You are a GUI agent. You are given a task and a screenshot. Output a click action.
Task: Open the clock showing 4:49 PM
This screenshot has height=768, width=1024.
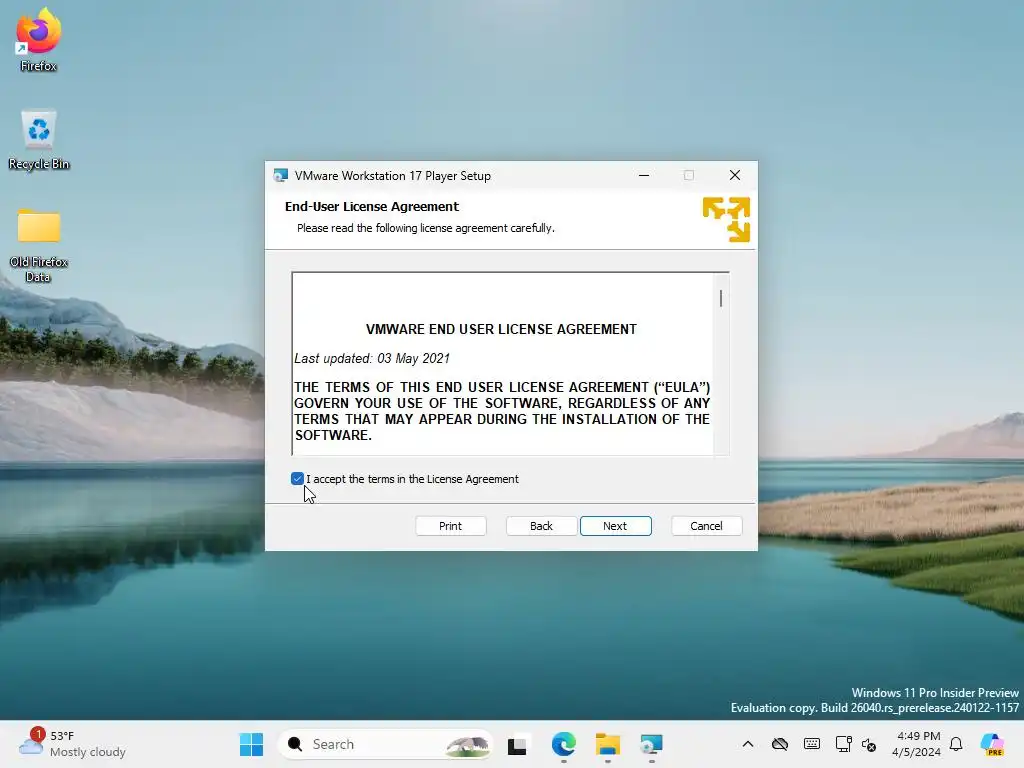click(916, 744)
